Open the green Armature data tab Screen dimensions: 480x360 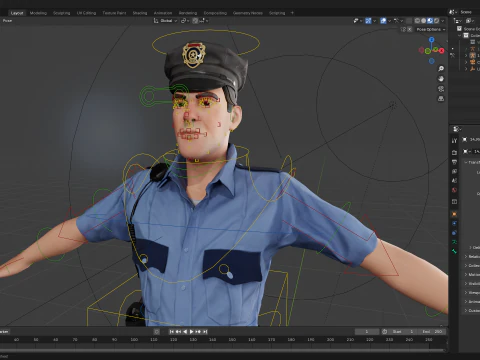[454, 242]
